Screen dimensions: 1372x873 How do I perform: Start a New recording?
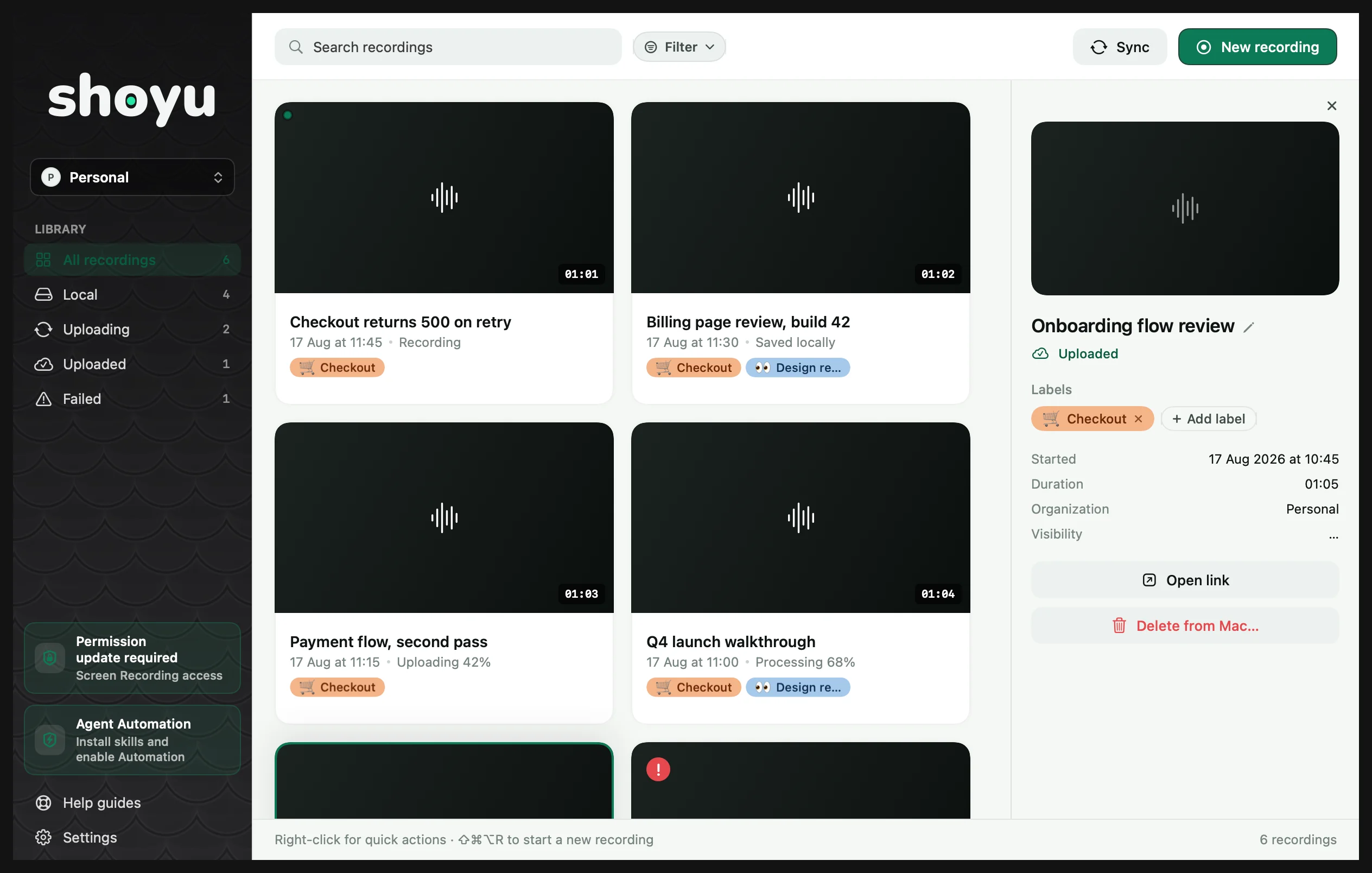coord(1257,47)
